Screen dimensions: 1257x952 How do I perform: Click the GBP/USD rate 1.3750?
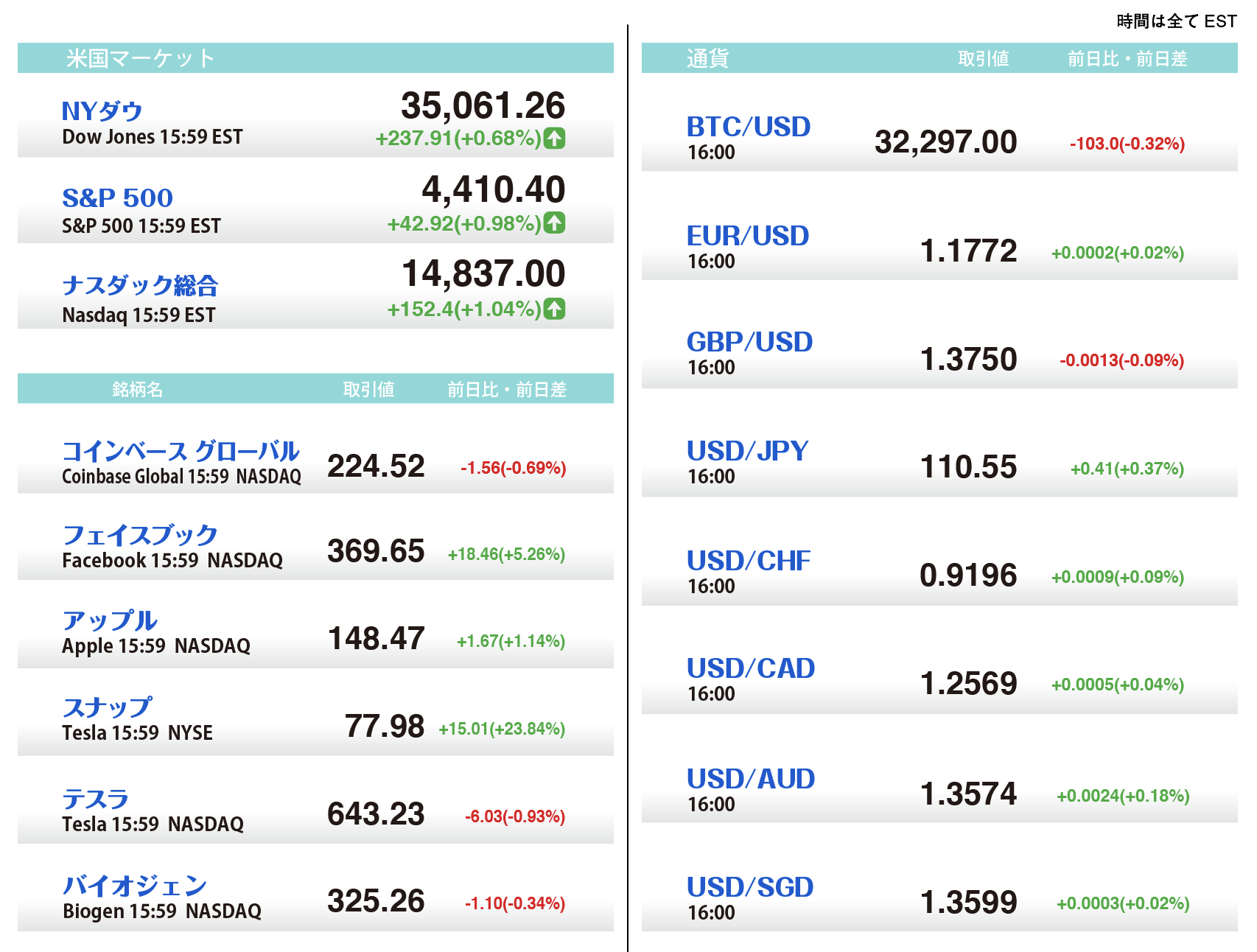pyautogui.click(x=968, y=360)
